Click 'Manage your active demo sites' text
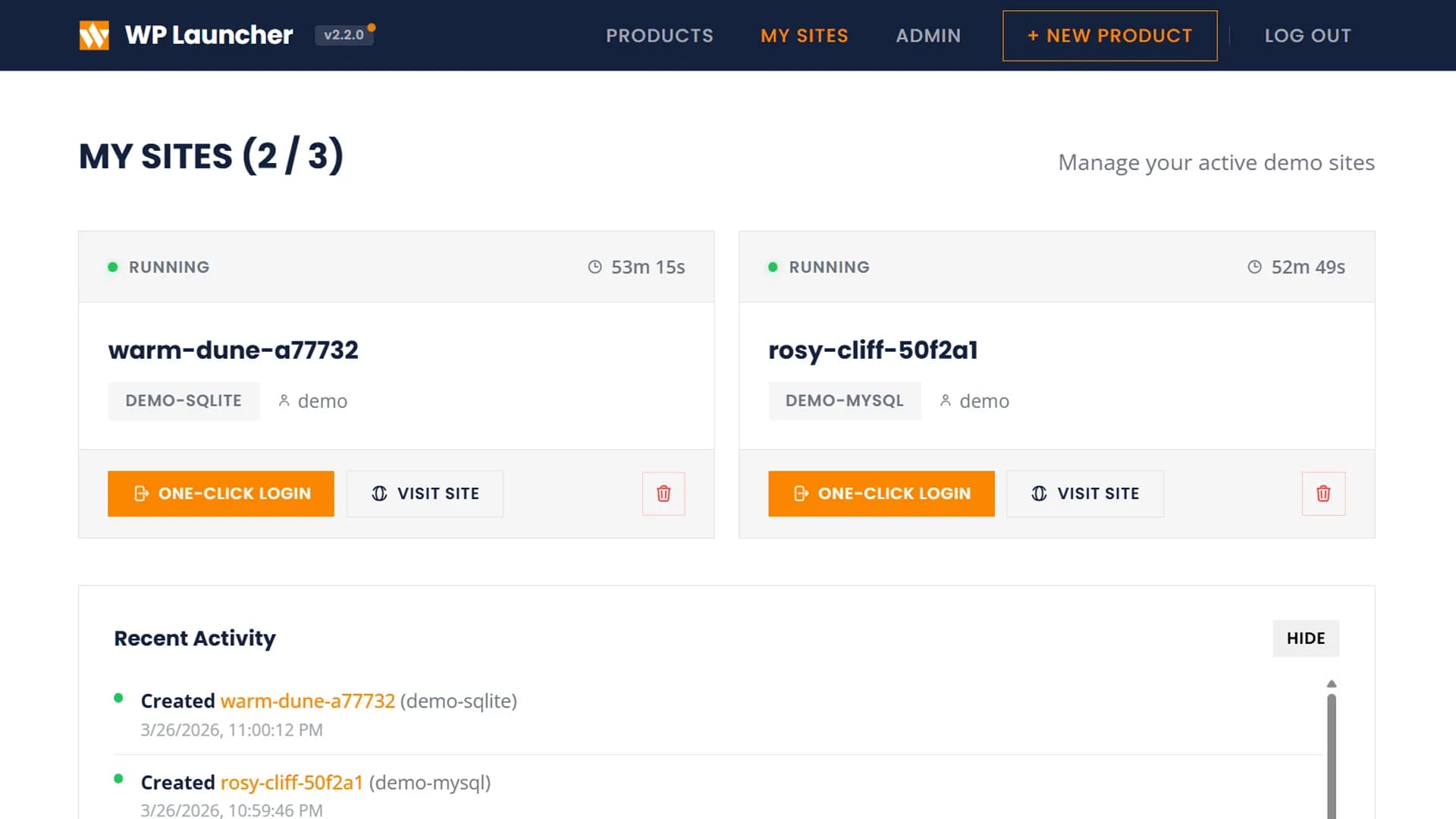Image resolution: width=1456 pixels, height=819 pixels. tap(1216, 162)
